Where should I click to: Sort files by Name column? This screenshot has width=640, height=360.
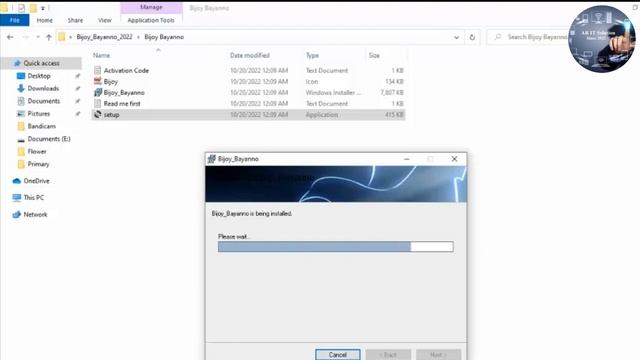click(101, 55)
